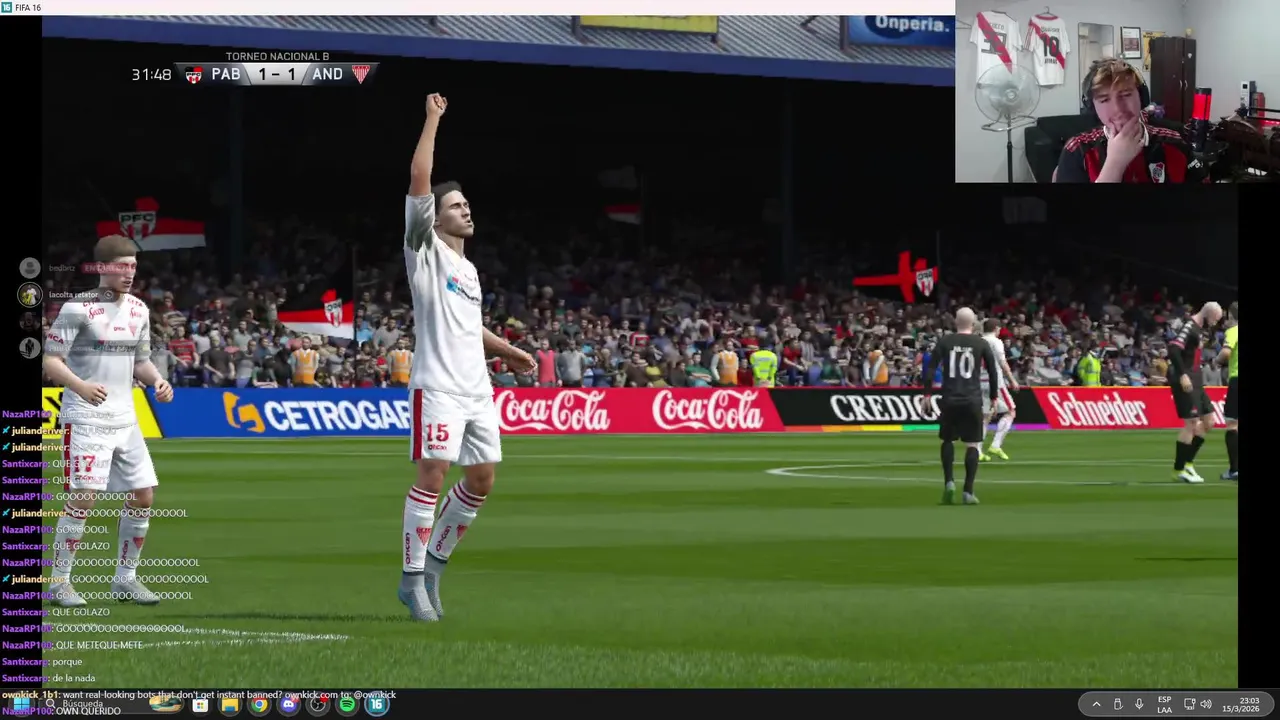1280x720 pixels.
Task: Click the CETROGAR advertising board
Action: click(285, 413)
